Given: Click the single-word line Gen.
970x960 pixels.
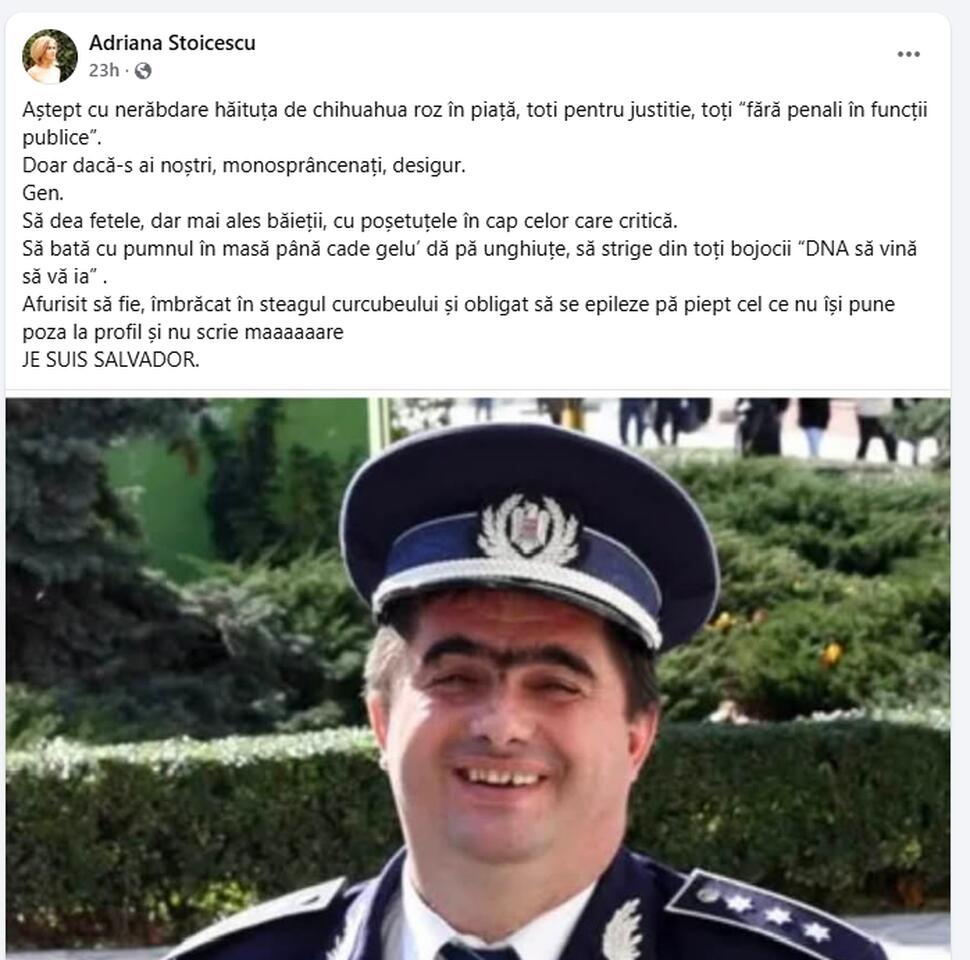Looking at the screenshot, I should click(x=43, y=193).
